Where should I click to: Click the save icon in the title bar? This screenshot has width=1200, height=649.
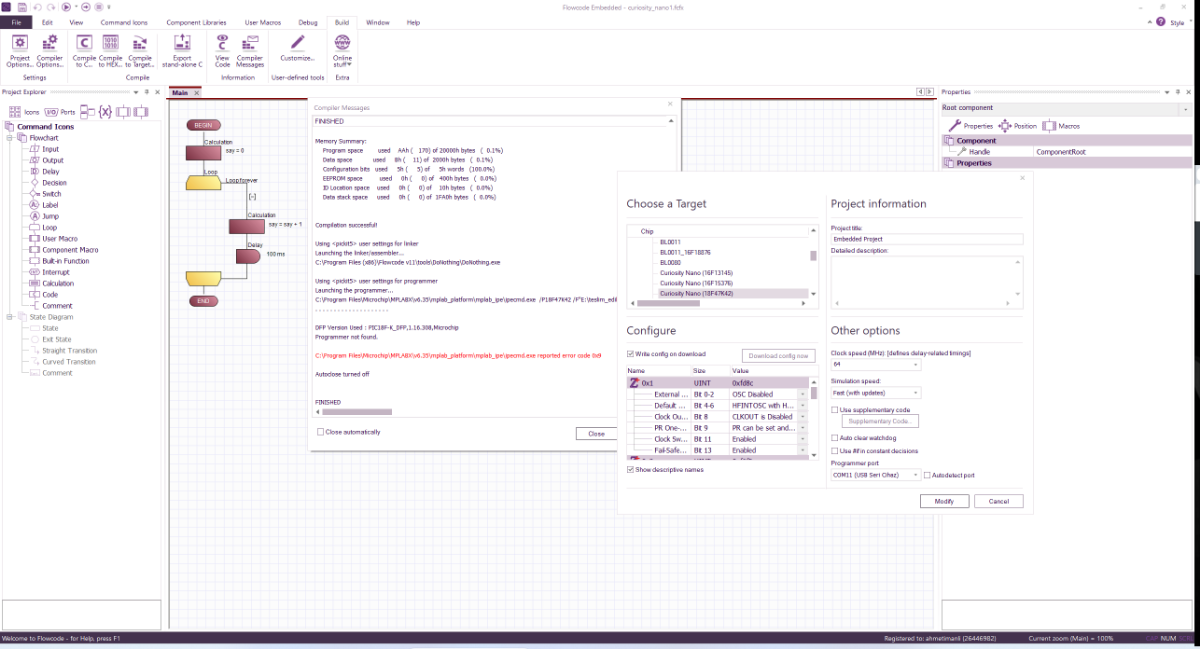[22, 7]
